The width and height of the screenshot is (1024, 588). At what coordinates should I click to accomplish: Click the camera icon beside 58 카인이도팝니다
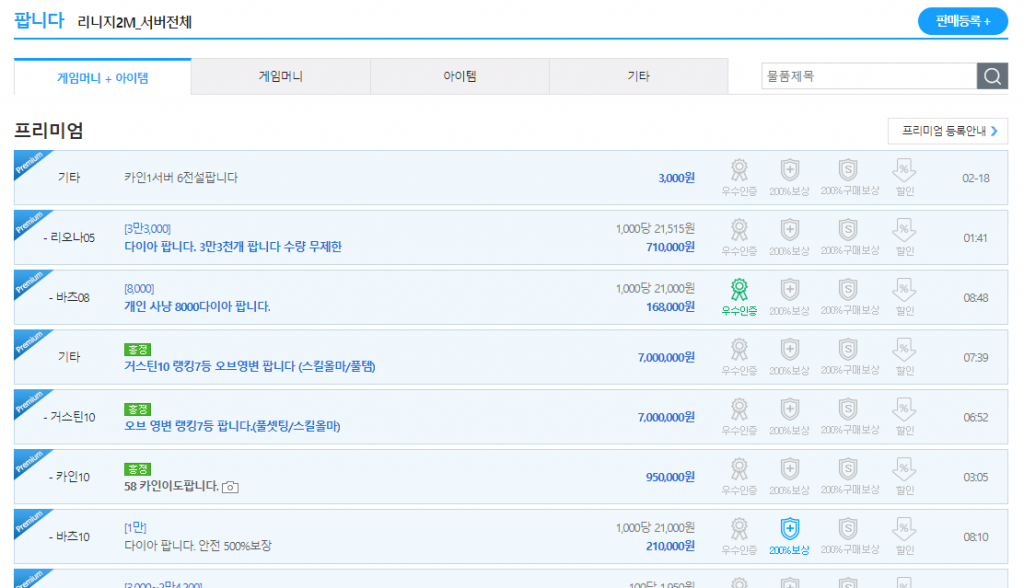tap(230, 487)
